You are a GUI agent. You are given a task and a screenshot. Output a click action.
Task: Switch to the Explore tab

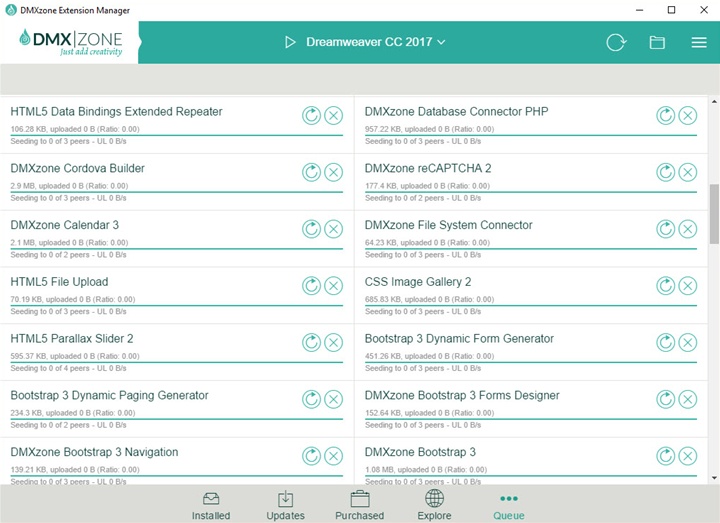click(434, 506)
